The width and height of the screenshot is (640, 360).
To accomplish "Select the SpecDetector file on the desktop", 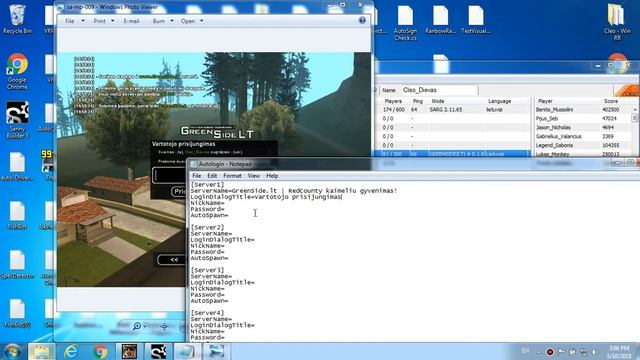I will tap(17, 264).
